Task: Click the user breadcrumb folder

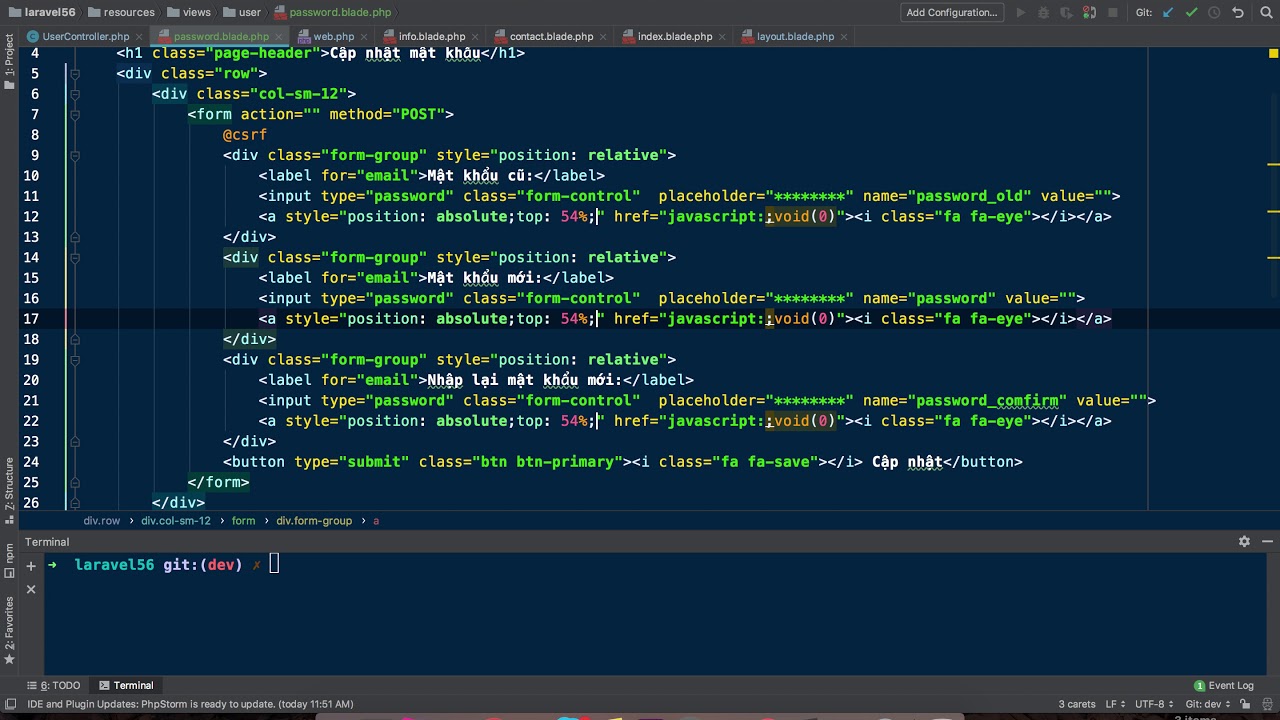Action: [242, 13]
